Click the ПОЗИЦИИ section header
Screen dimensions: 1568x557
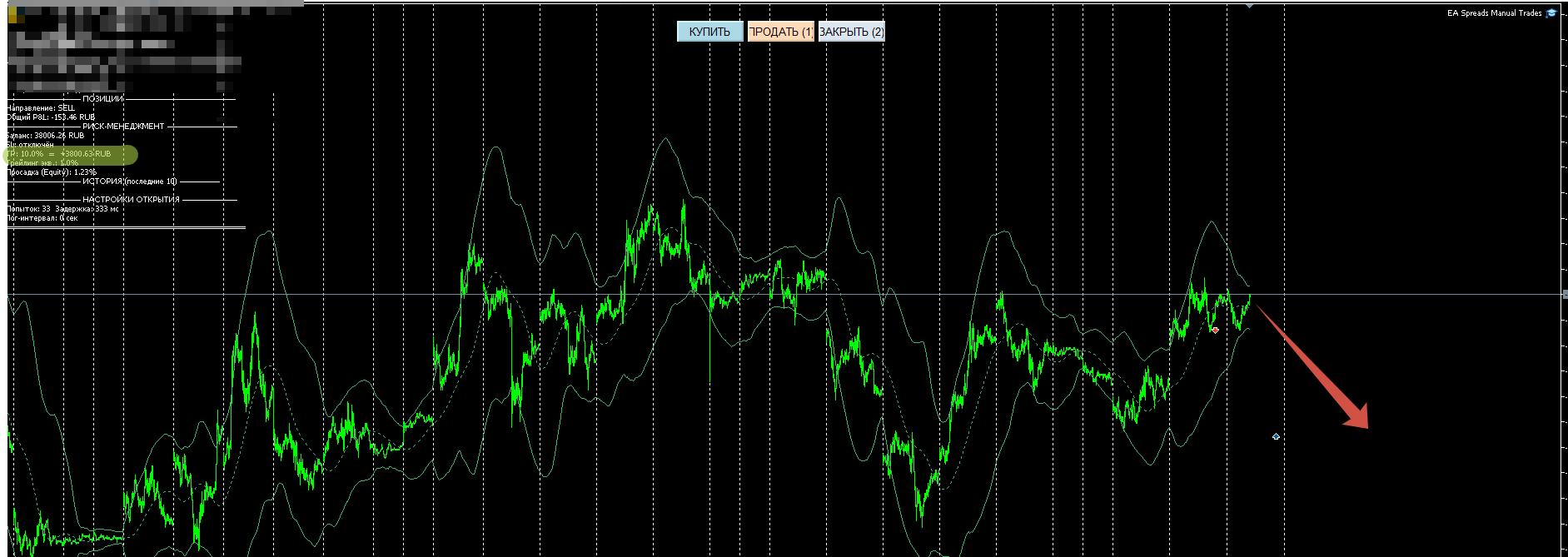(102, 99)
